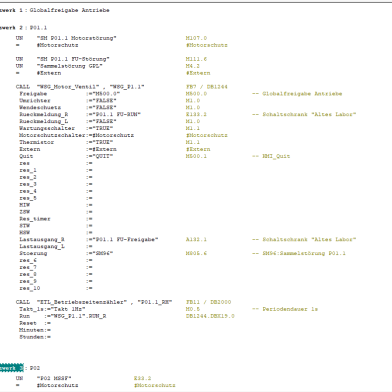This screenshot has height=392, width=392.
Task: Select the HSW parameter
Action: [24, 232]
